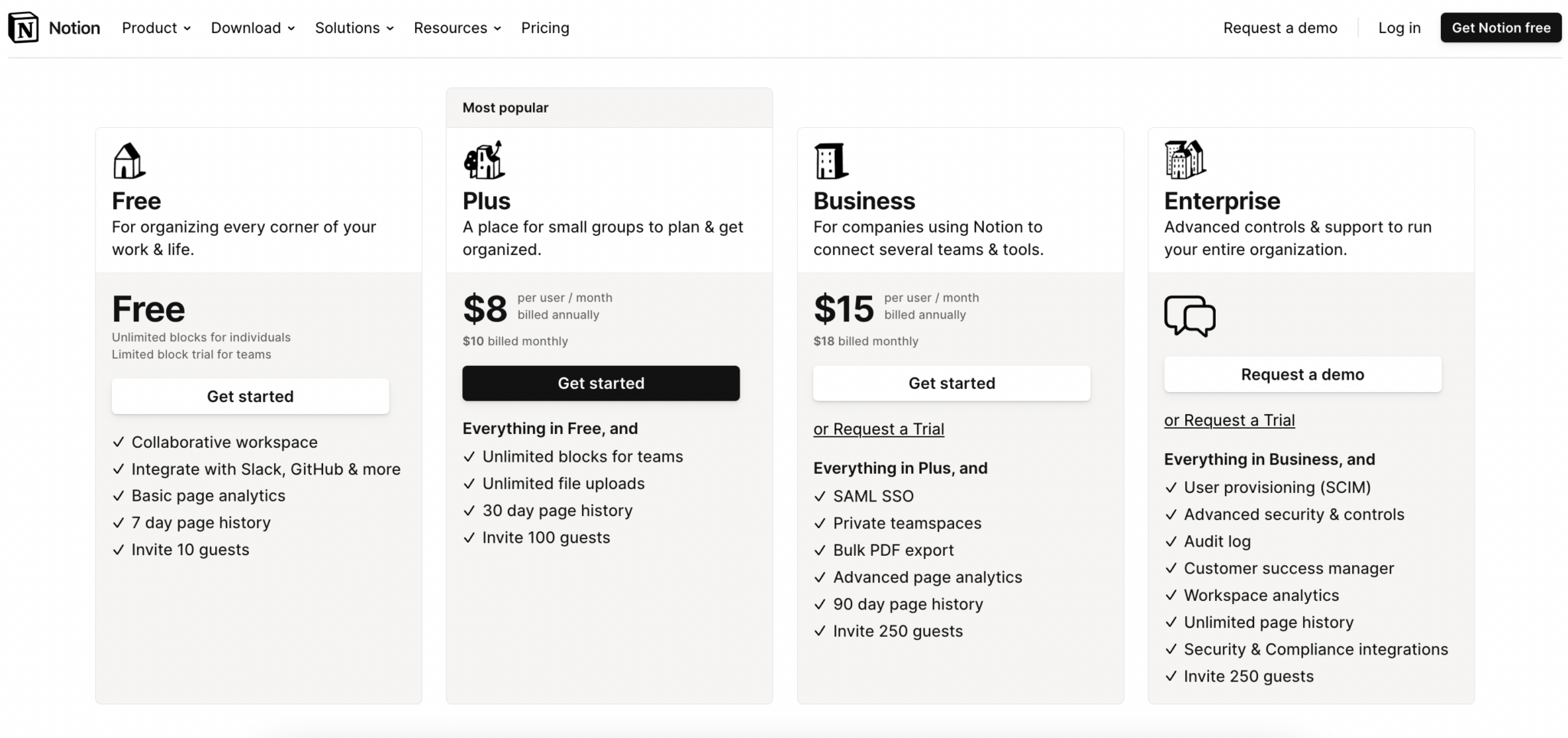Expand the Download menu
This screenshot has height=738, width=1568.
point(252,28)
